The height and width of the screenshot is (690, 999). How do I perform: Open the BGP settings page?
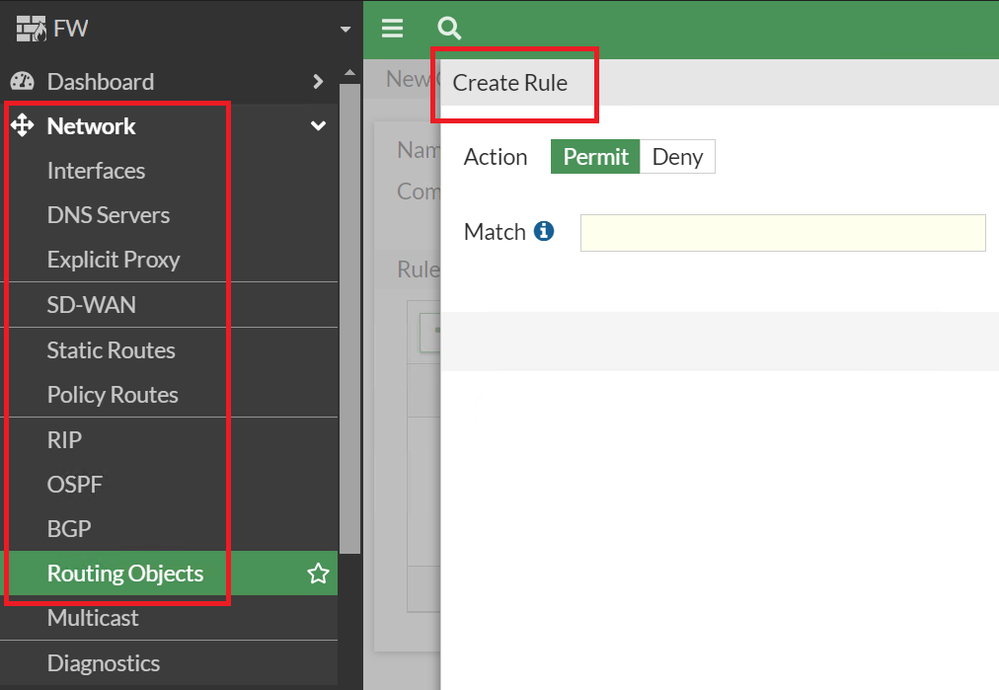click(x=69, y=529)
